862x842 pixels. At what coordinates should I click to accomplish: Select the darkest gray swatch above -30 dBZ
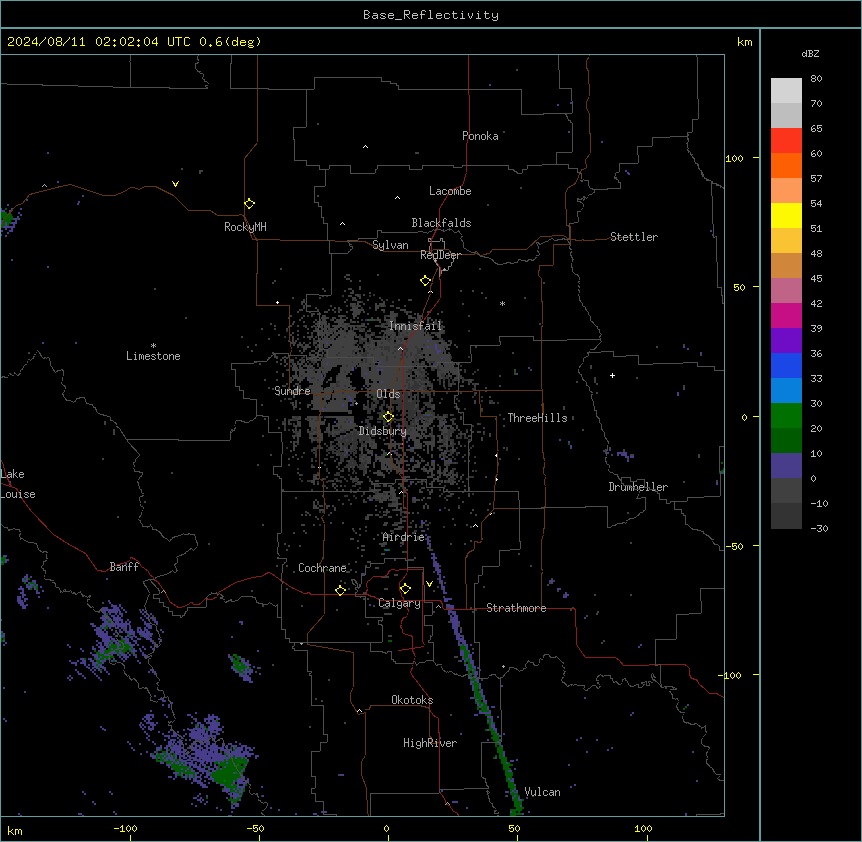786,516
